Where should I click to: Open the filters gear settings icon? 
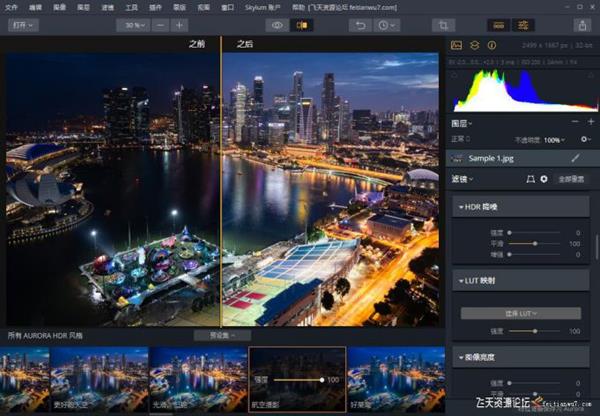pyautogui.click(x=544, y=179)
